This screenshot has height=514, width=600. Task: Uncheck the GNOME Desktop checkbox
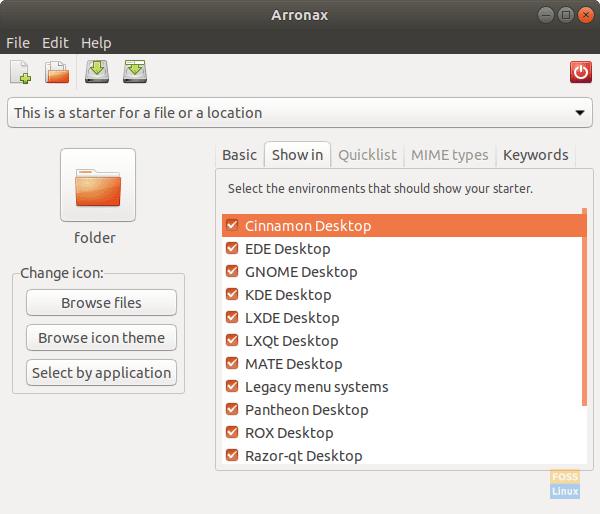232,271
